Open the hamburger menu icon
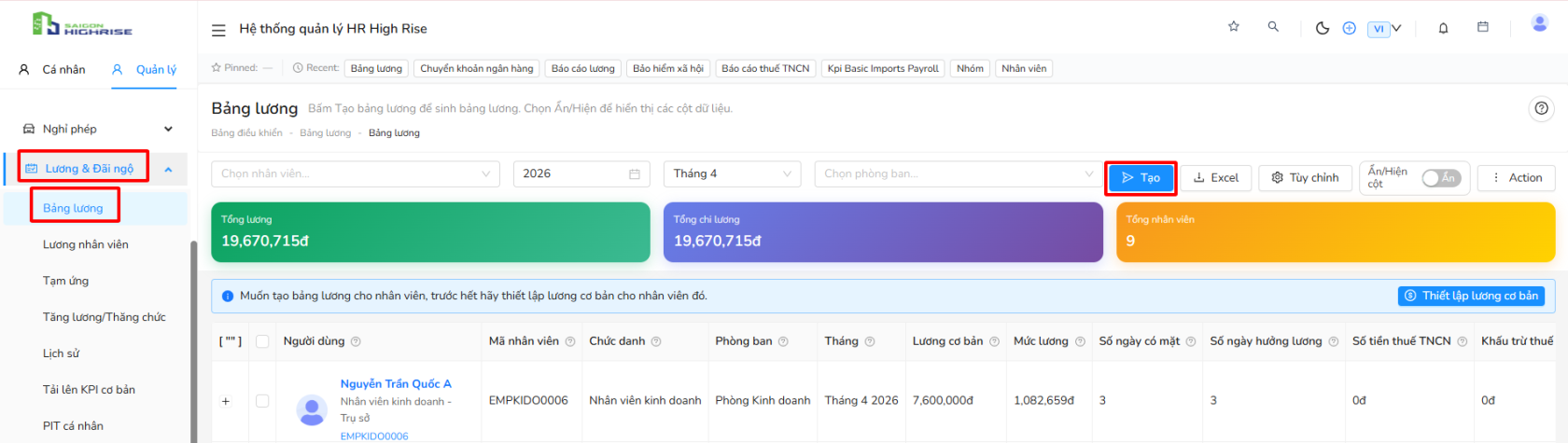Viewport: 1568px width, 443px height. 218,30
